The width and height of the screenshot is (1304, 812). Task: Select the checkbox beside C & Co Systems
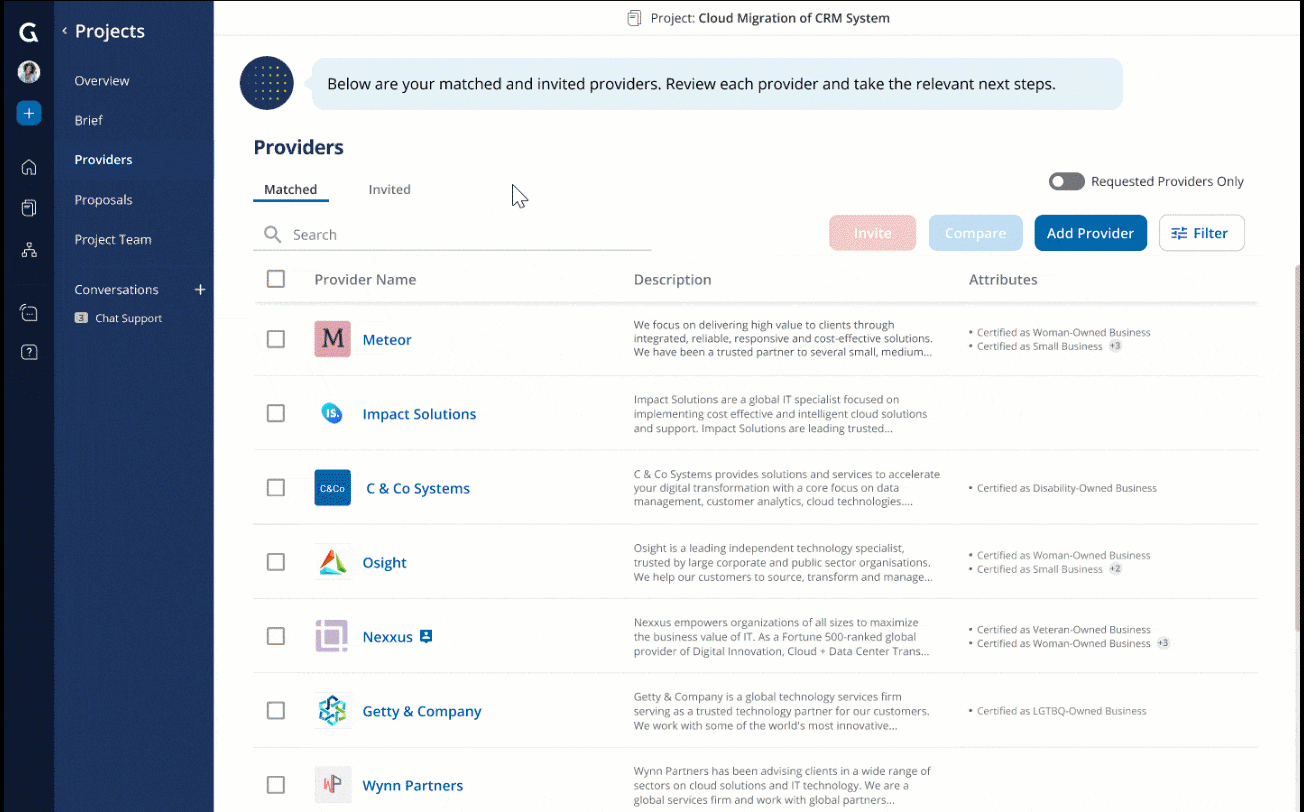276,488
